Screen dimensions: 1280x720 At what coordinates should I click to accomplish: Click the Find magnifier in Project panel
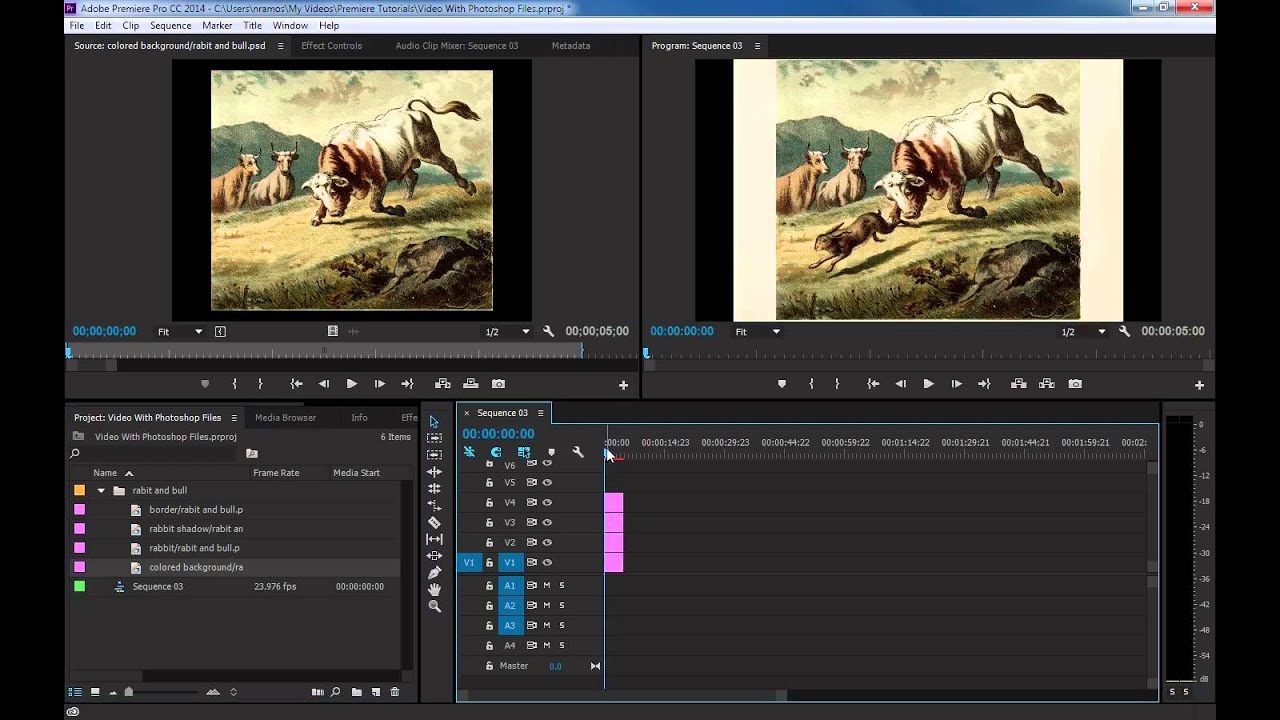(x=336, y=692)
